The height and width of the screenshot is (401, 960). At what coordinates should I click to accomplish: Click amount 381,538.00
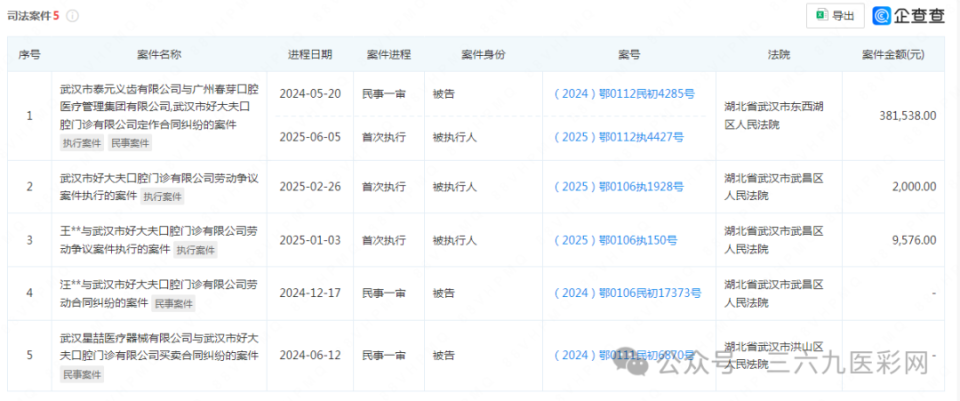click(906, 116)
